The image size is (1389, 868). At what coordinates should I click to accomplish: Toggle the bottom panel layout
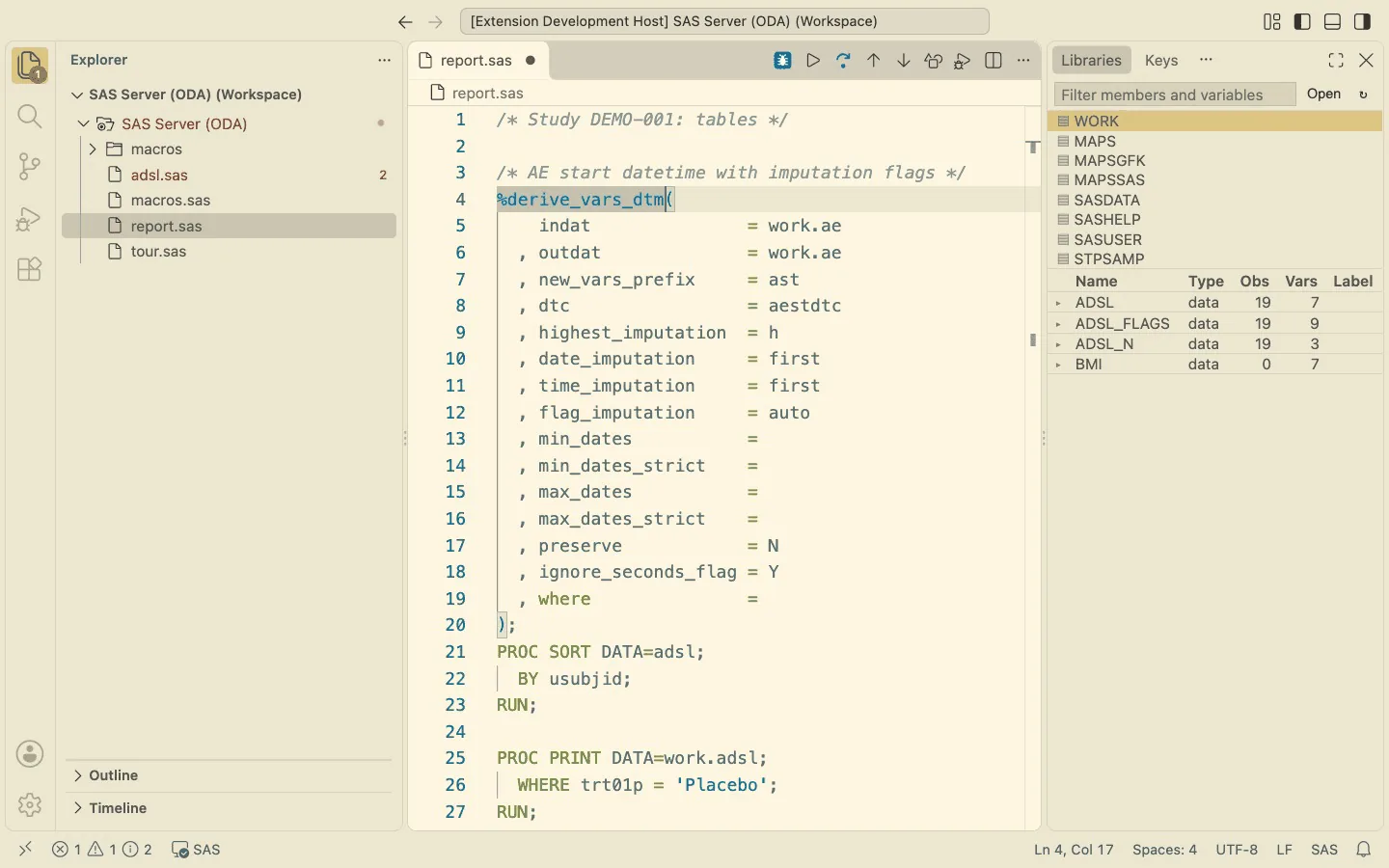pos(1333,21)
